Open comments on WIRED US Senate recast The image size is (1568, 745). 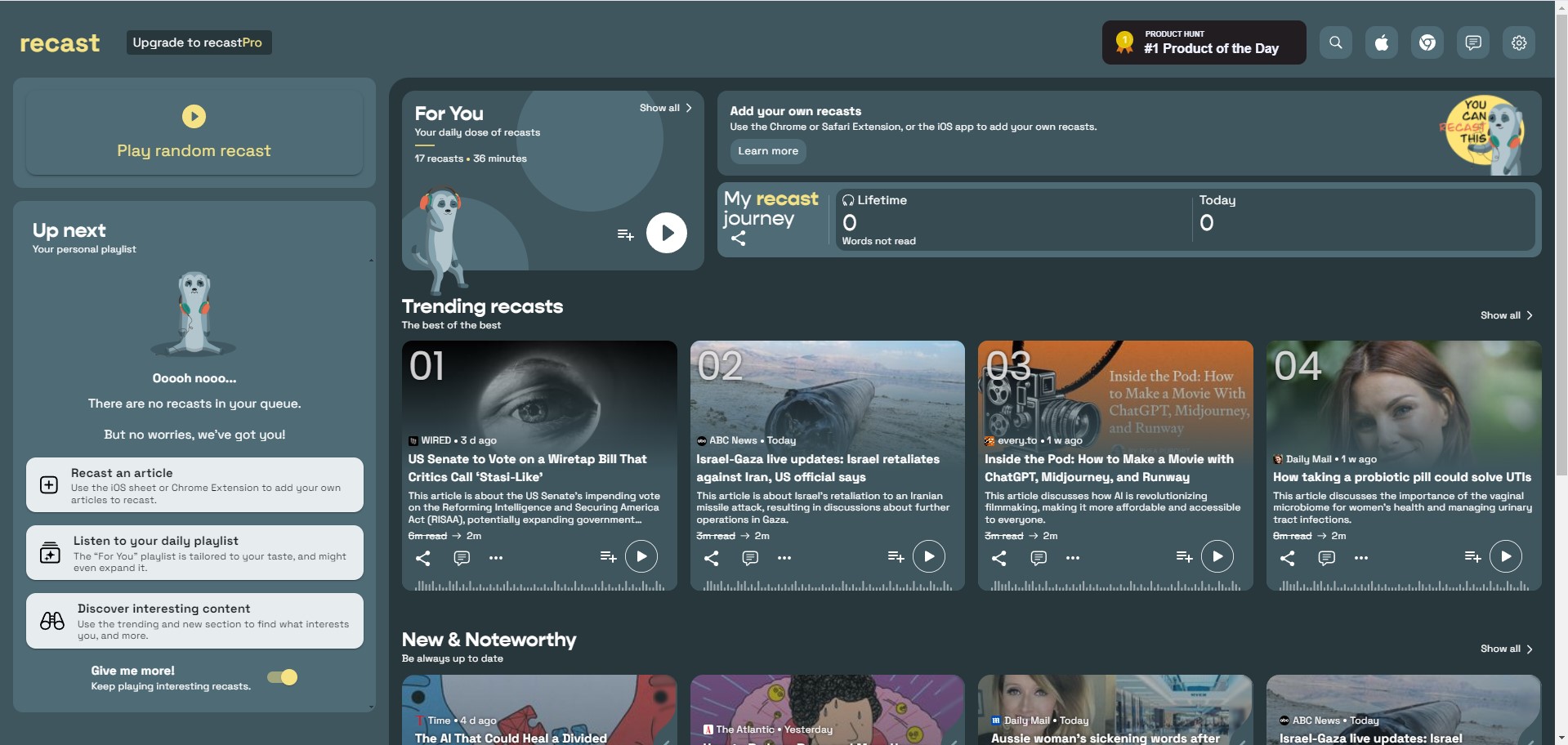click(461, 558)
